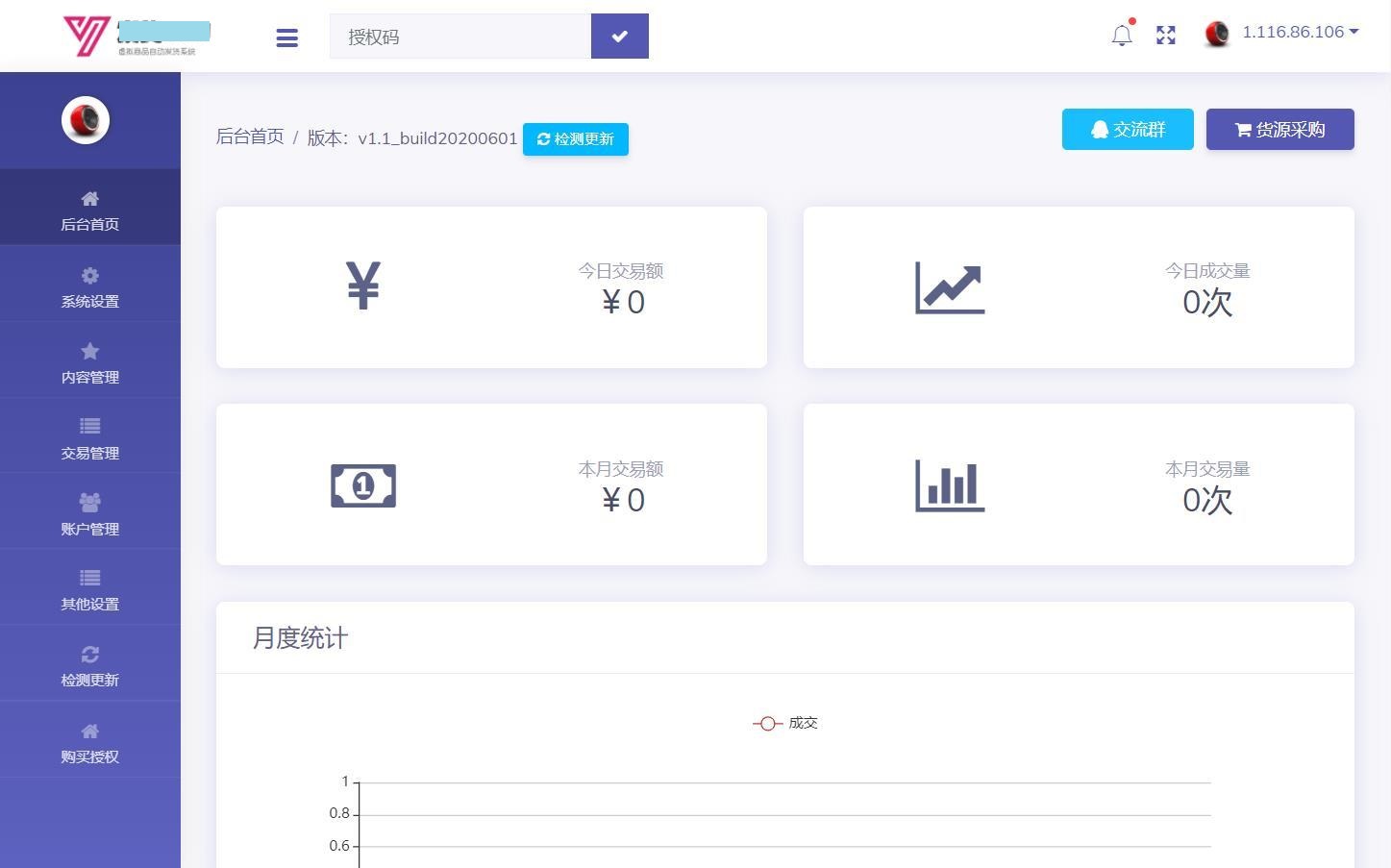Click the 检测更新 button beside version

point(575,139)
